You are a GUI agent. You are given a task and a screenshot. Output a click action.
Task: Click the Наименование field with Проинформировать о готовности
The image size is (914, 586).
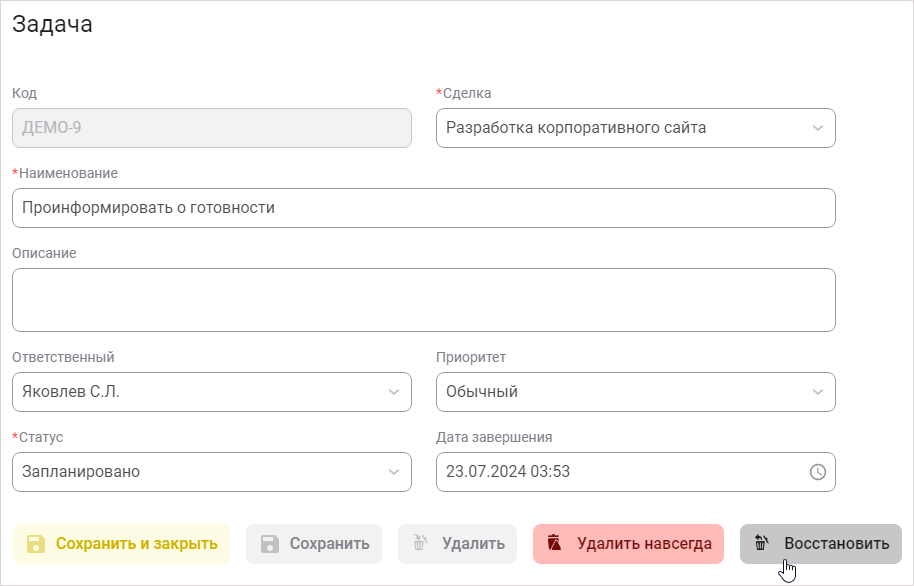(x=423, y=208)
